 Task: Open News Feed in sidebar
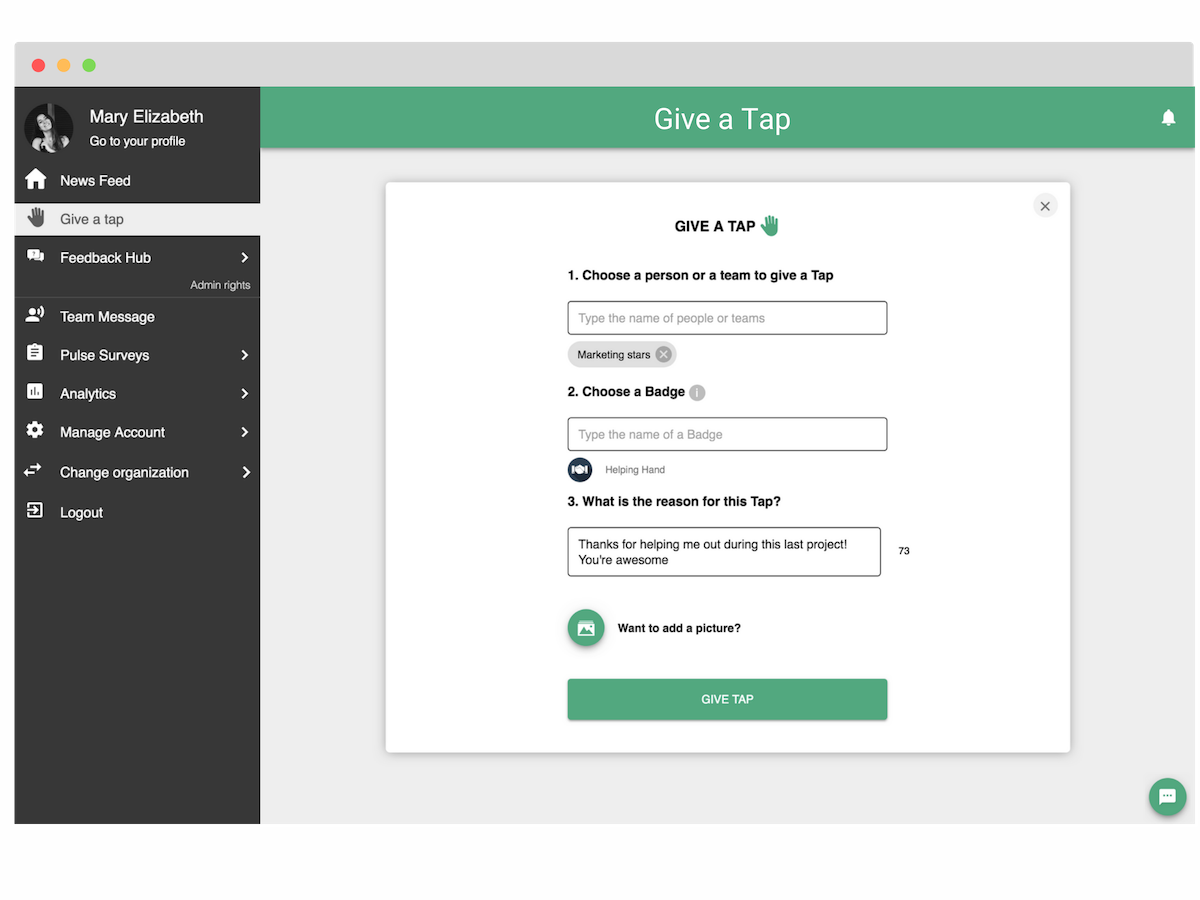137,180
